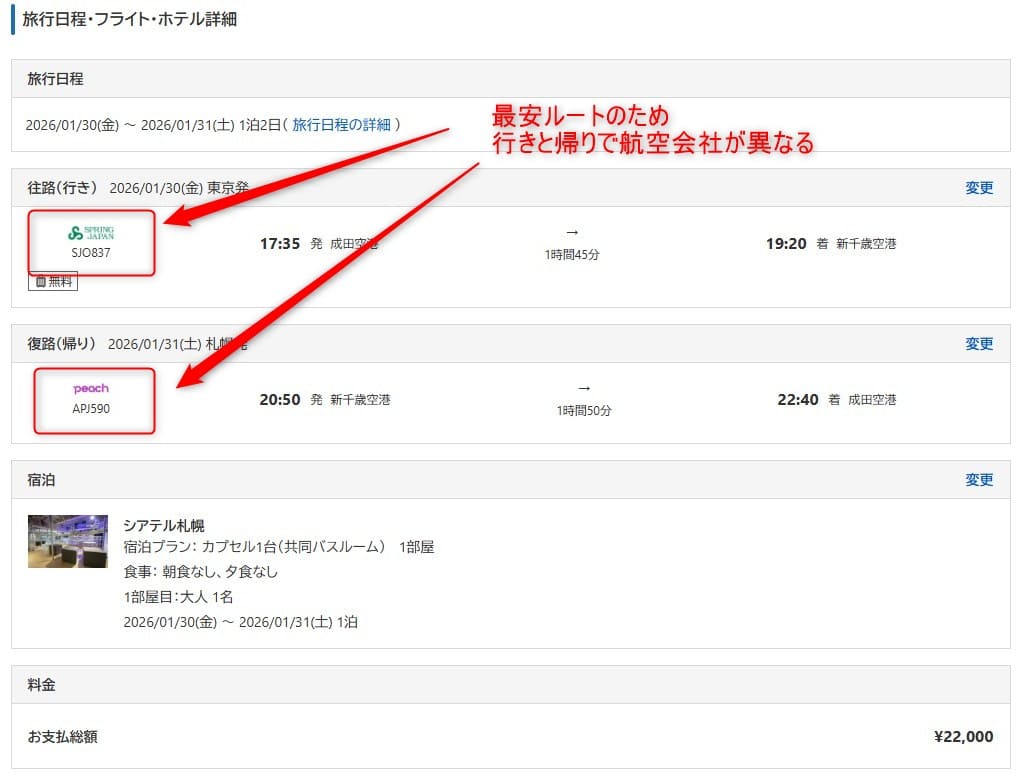This screenshot has height=781, width=1023.
Task: Click the 宿泊プラン capsule room description
Action: pyautogui.click(x=278, y=547)
